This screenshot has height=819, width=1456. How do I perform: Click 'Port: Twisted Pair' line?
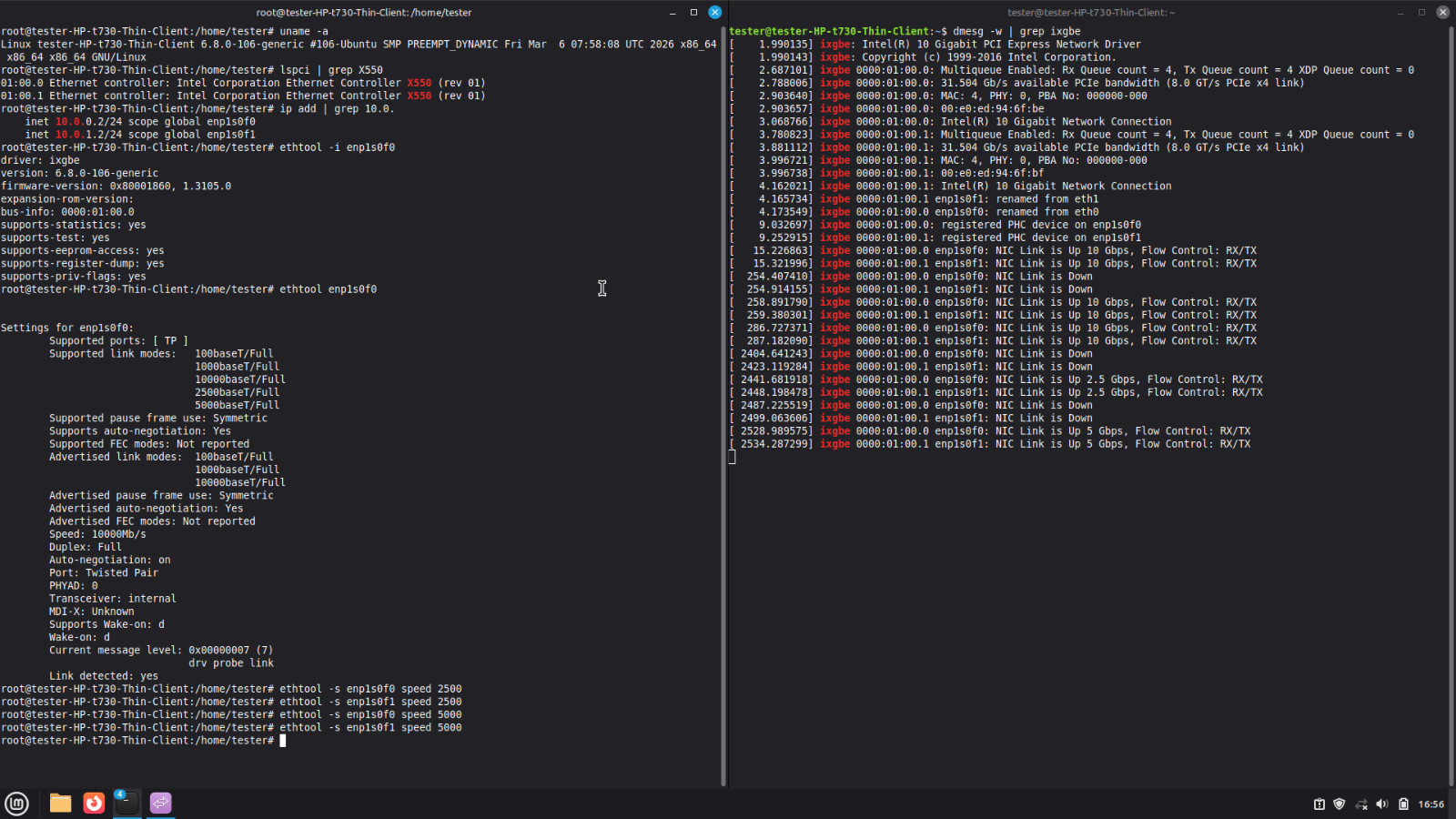point(104,573)
